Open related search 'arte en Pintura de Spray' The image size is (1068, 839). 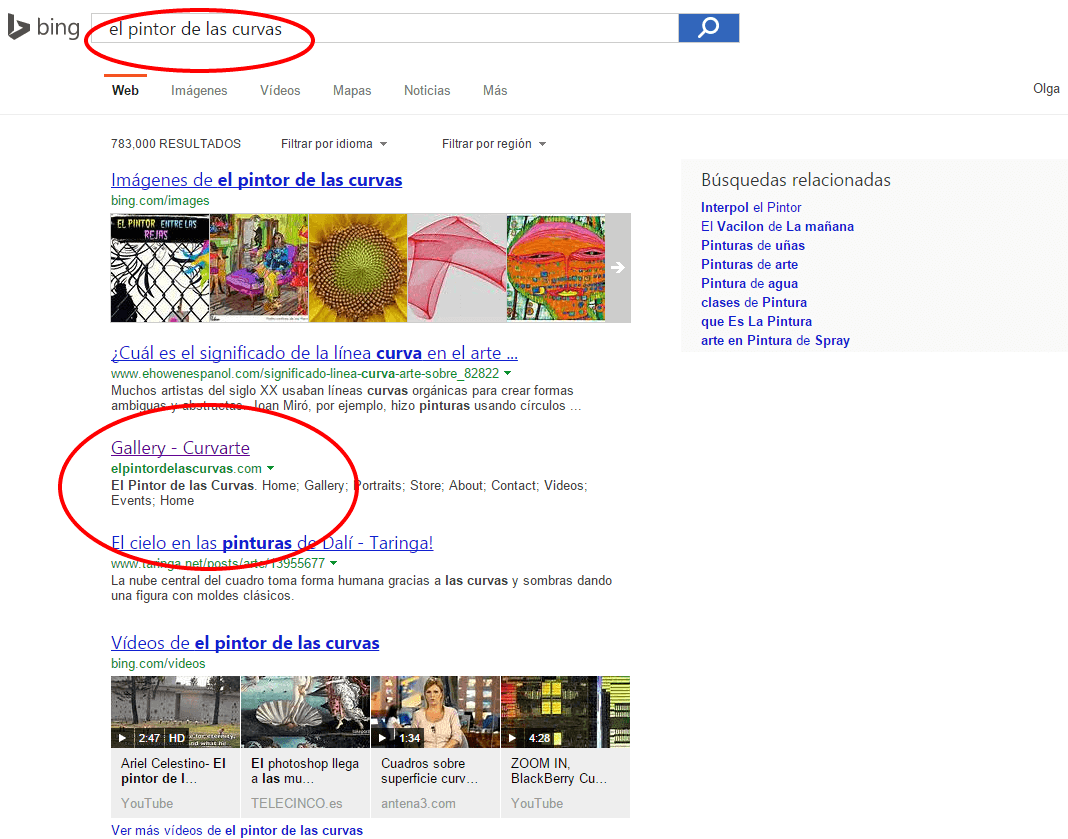point(775,341)
